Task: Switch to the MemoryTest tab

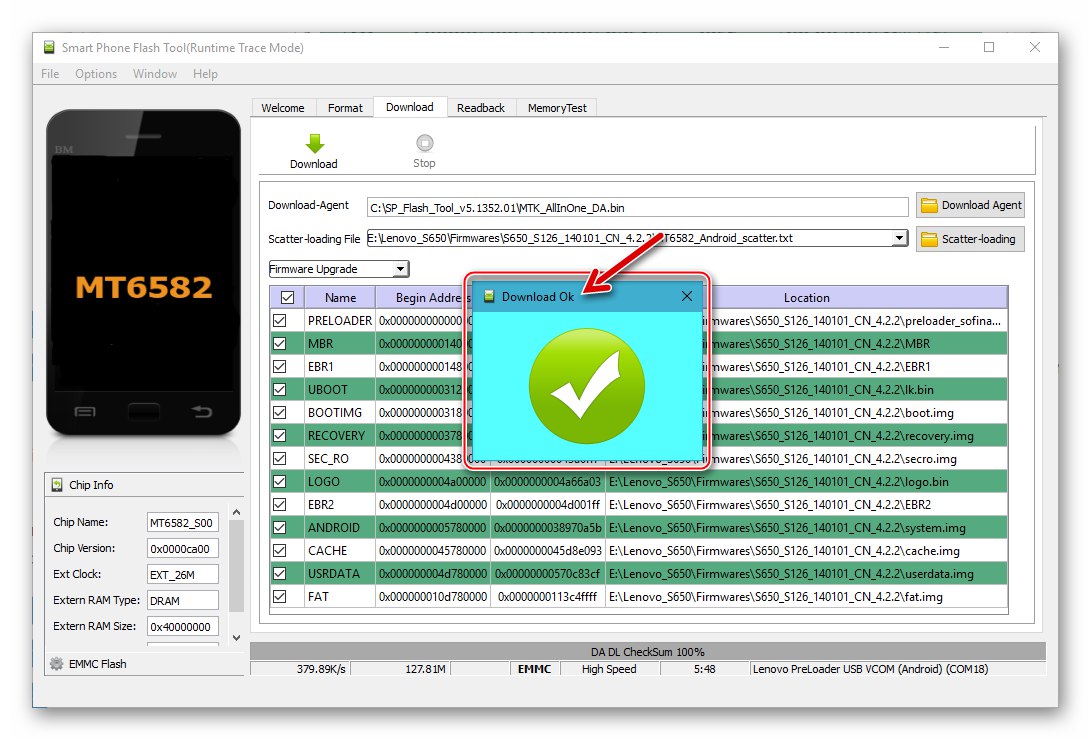Action: click(556, 107)
